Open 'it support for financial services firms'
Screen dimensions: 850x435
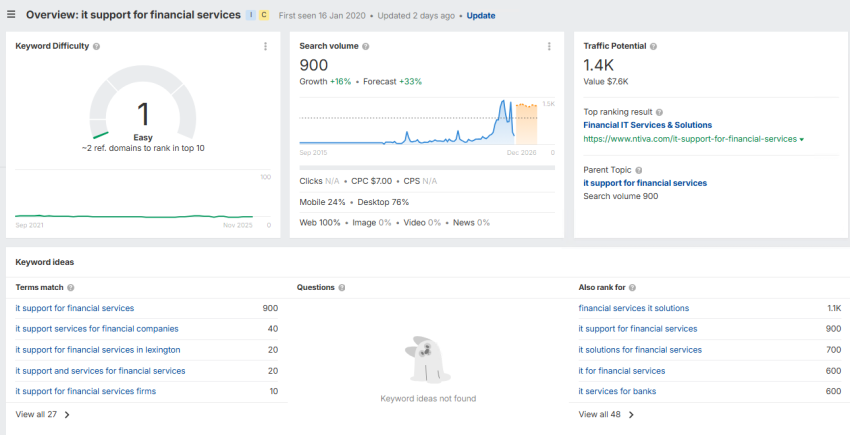pos(86,391)
